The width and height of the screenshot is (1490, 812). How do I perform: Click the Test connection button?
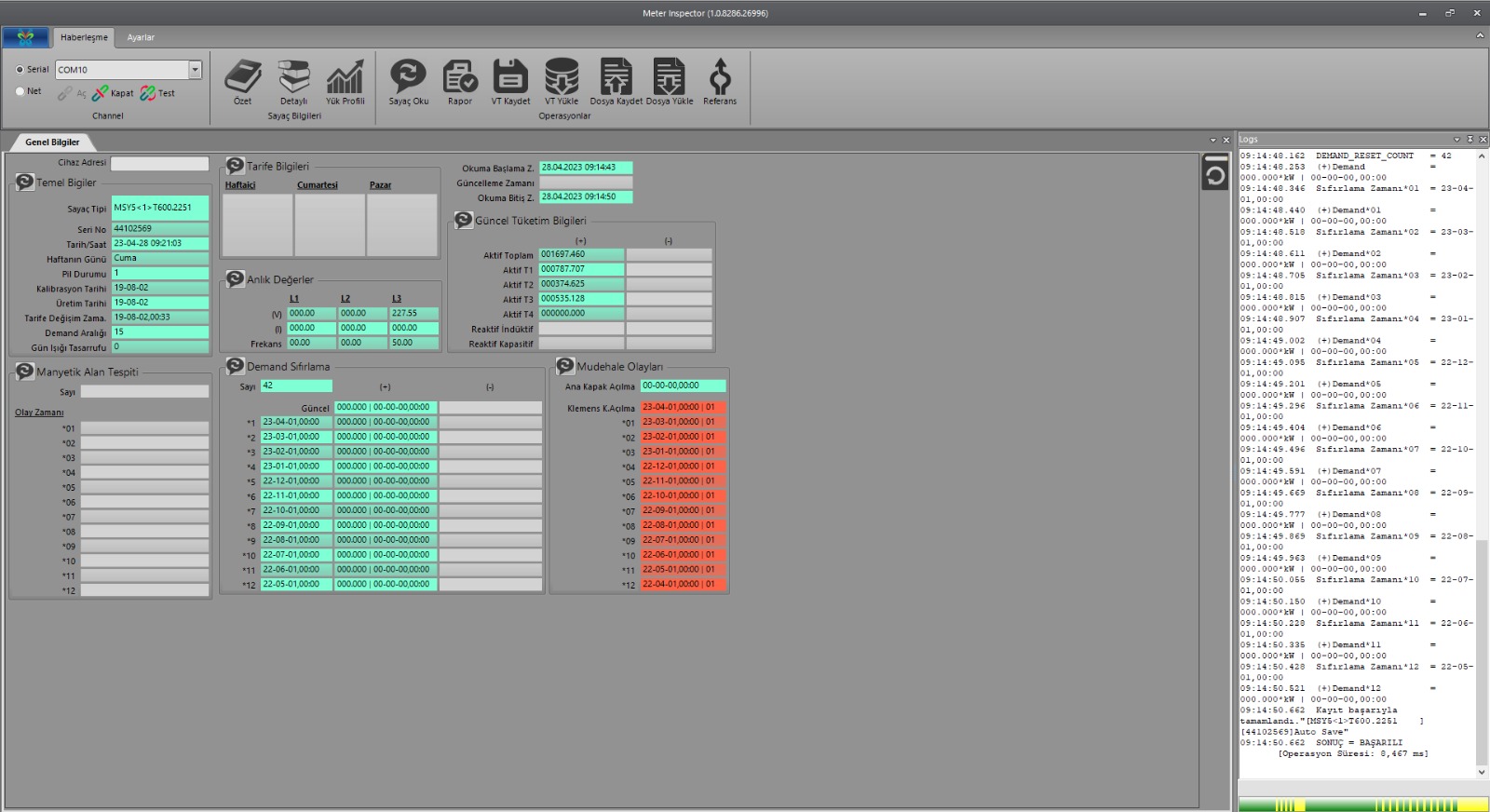158,93
